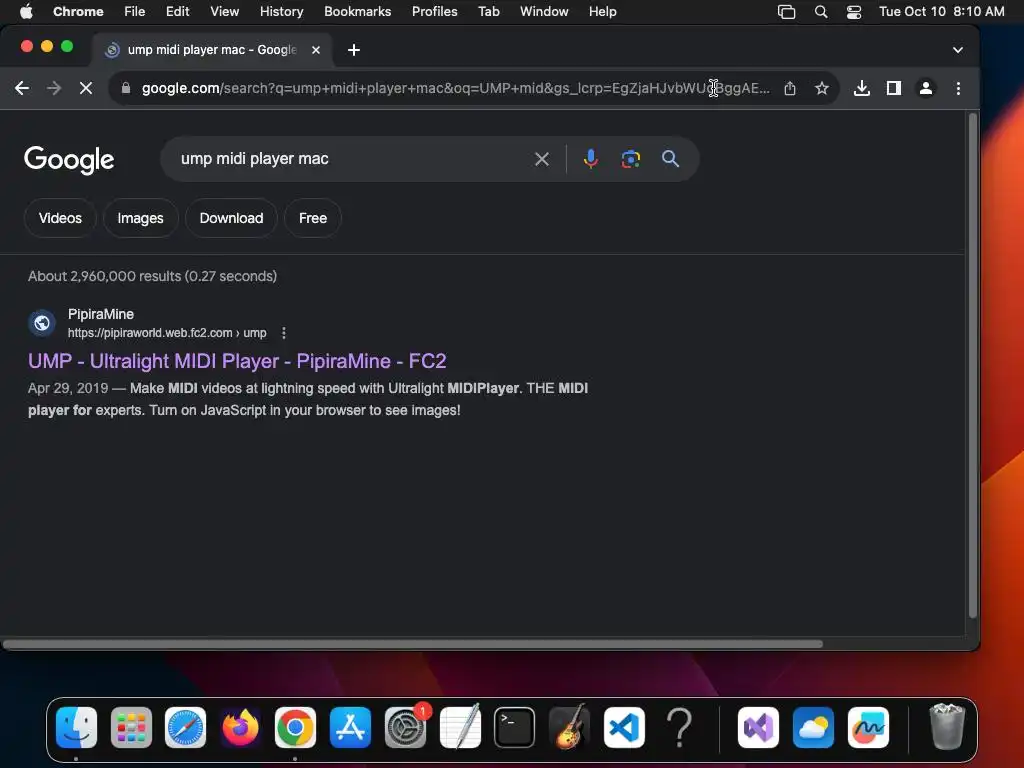The width and height of the screenshot is (1024, 768).
Task: Open the Help menu
Action: (x=602, y=11)
